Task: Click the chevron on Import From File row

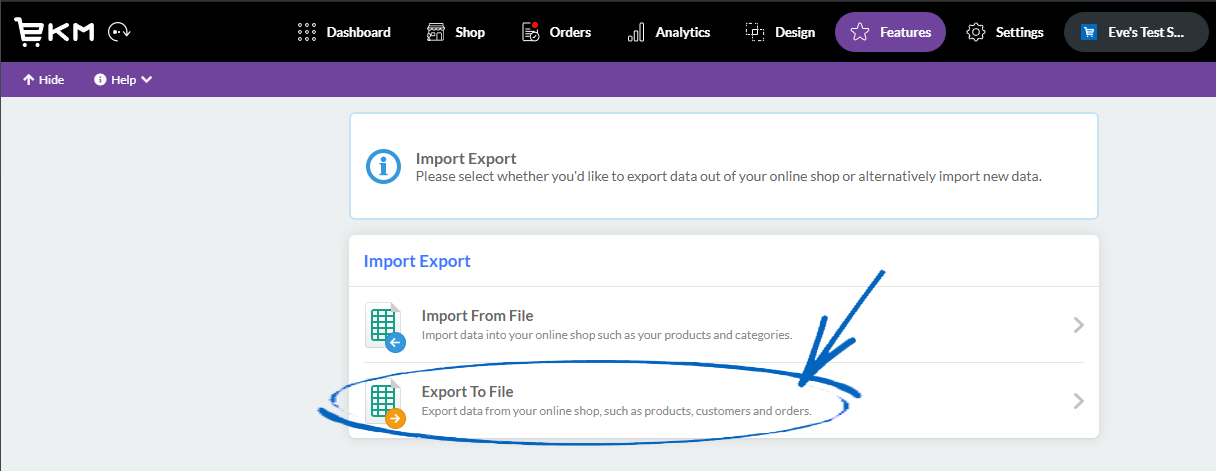Action: point(1078,325)
